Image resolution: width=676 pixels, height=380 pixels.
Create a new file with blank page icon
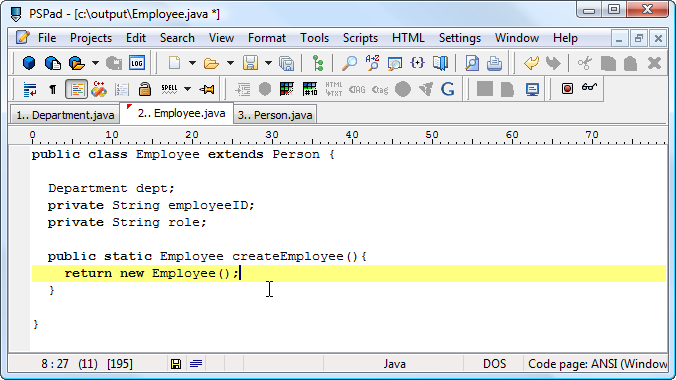174,63
